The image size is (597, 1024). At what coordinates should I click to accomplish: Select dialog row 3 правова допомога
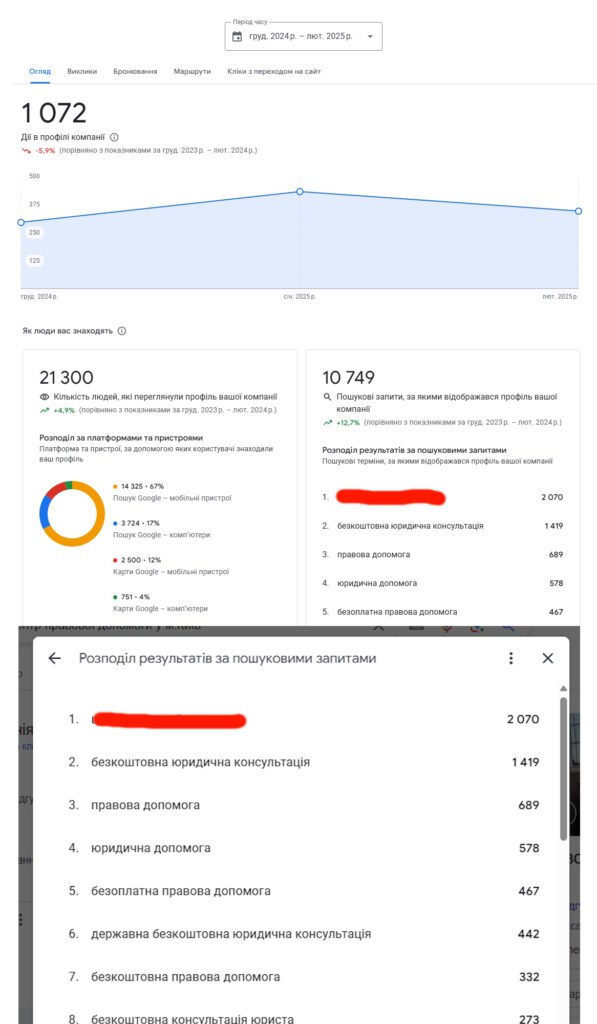304,805
